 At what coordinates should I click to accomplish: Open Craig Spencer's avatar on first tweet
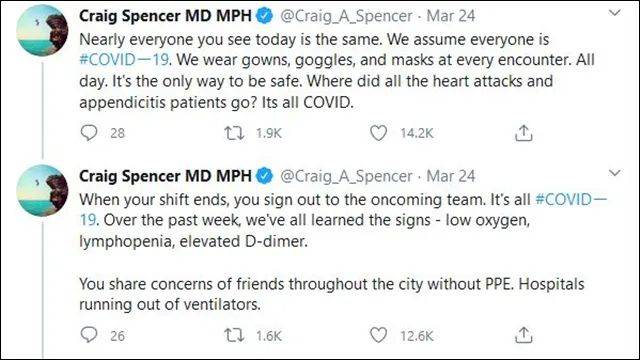point(42,31)
